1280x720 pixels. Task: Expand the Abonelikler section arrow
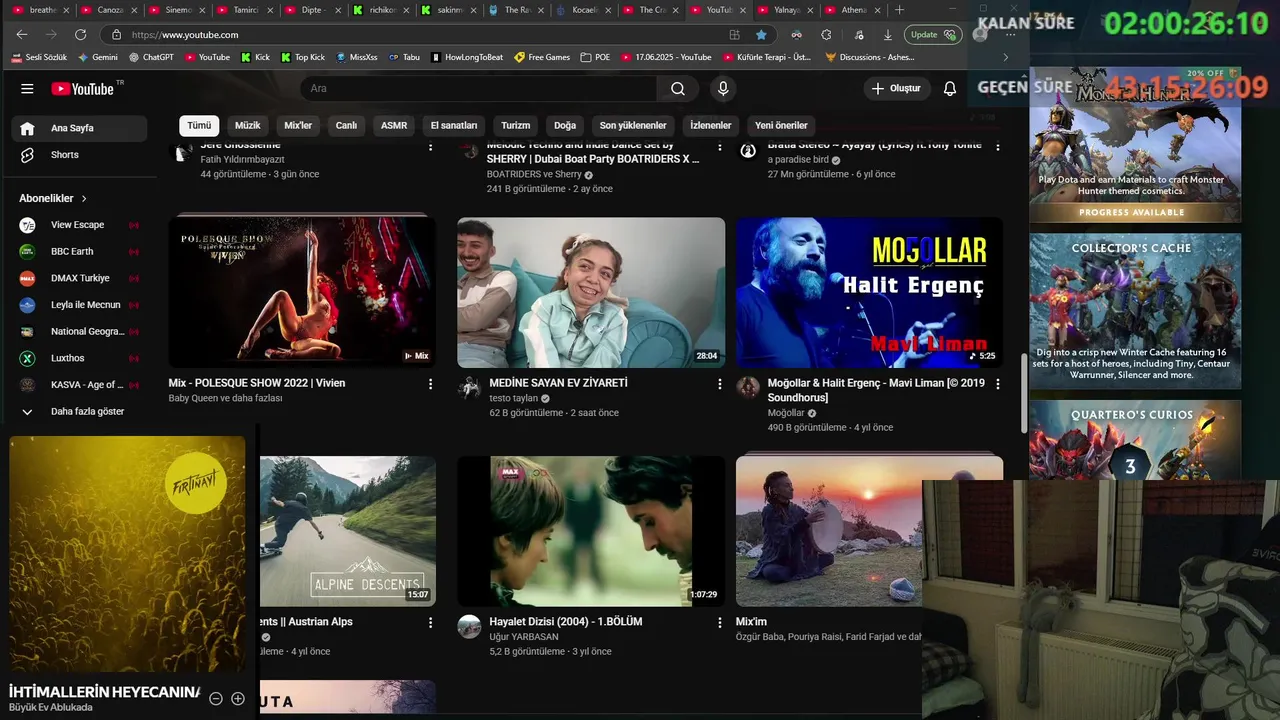(84, 199)
